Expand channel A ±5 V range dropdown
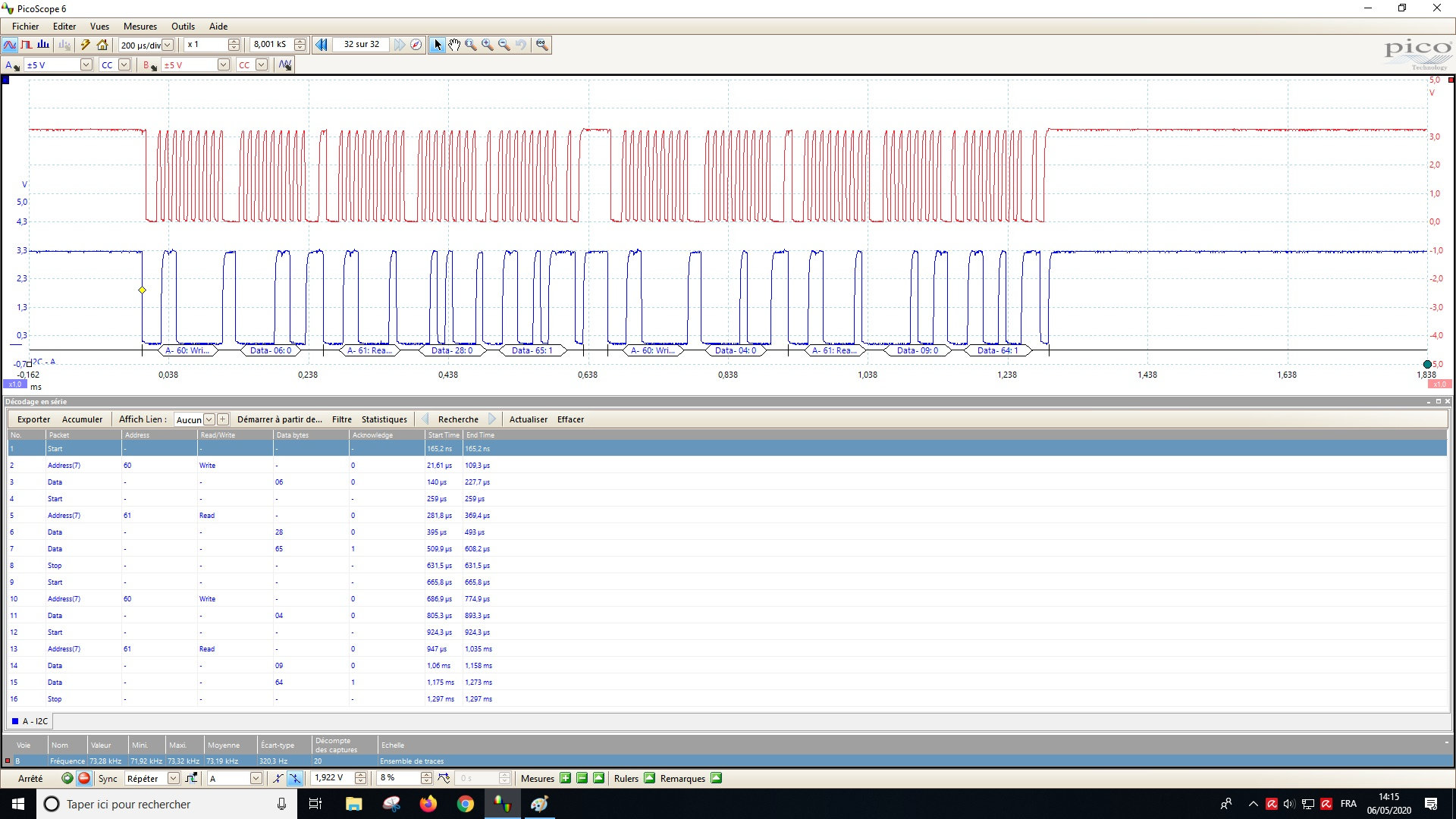Image resolution: width=1456 pixels, height=819 pixels. 86,65
